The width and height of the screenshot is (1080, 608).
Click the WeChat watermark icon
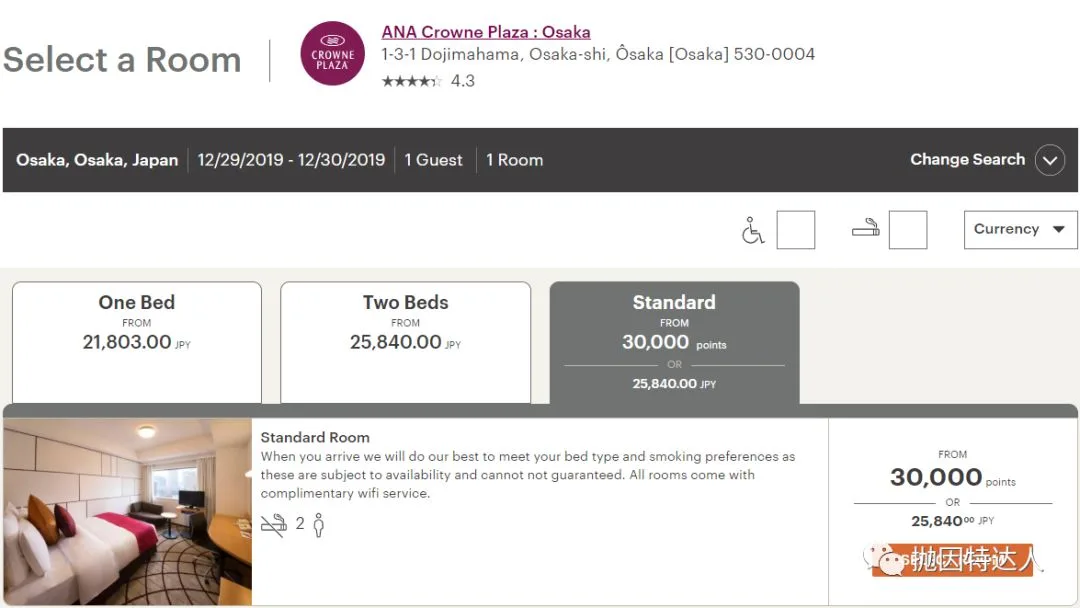[x=859, y=560]
